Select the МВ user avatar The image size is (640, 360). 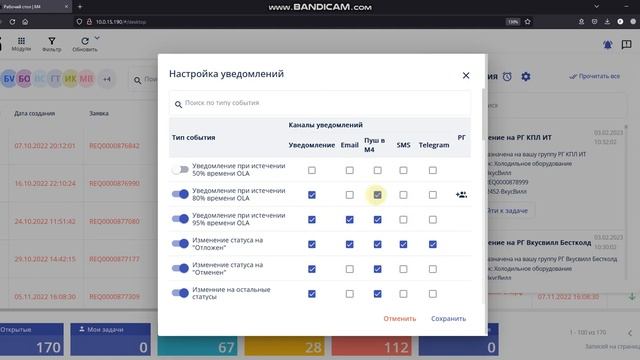tap(86, 79)
